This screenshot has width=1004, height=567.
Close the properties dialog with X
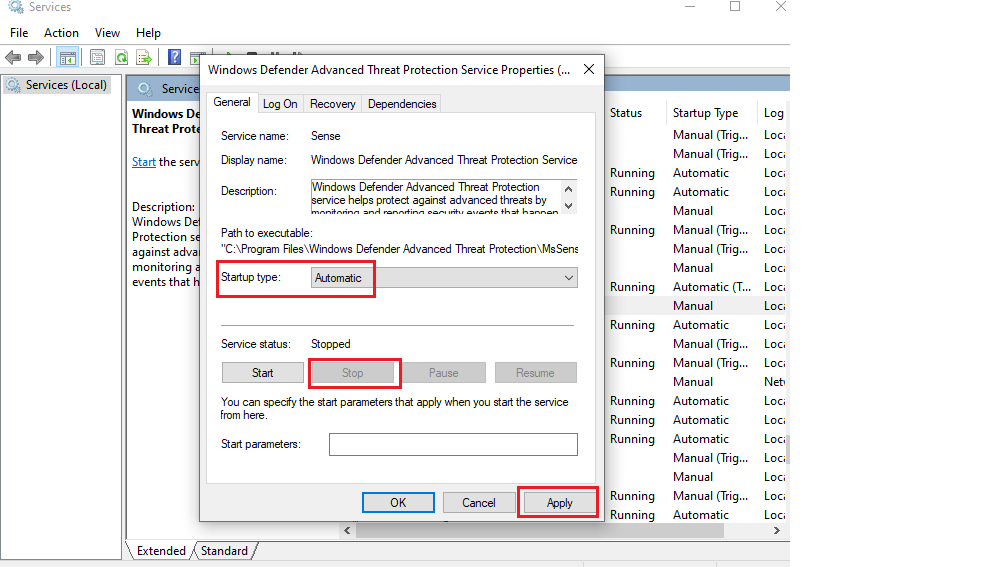(589, 69)
